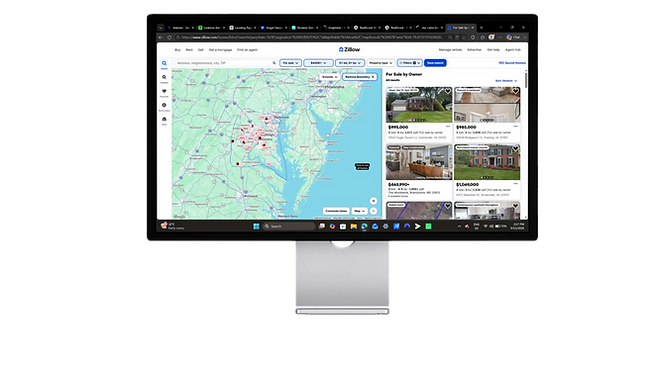Click the magnifier icon in the address search box
The width and height of the screenshot is (653, 366).
click(274, 63)
